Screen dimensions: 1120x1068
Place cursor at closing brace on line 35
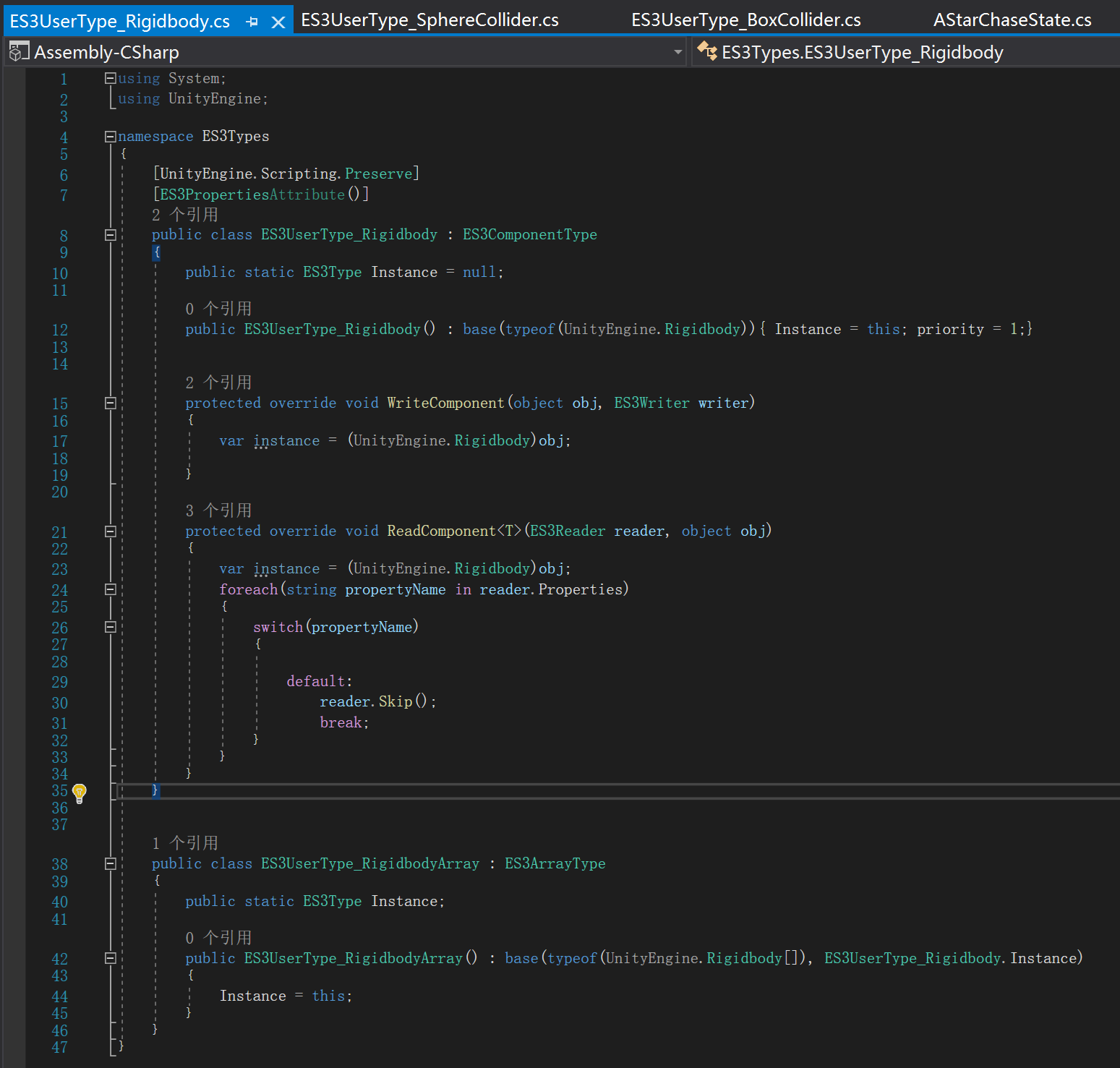click(155, 790)
